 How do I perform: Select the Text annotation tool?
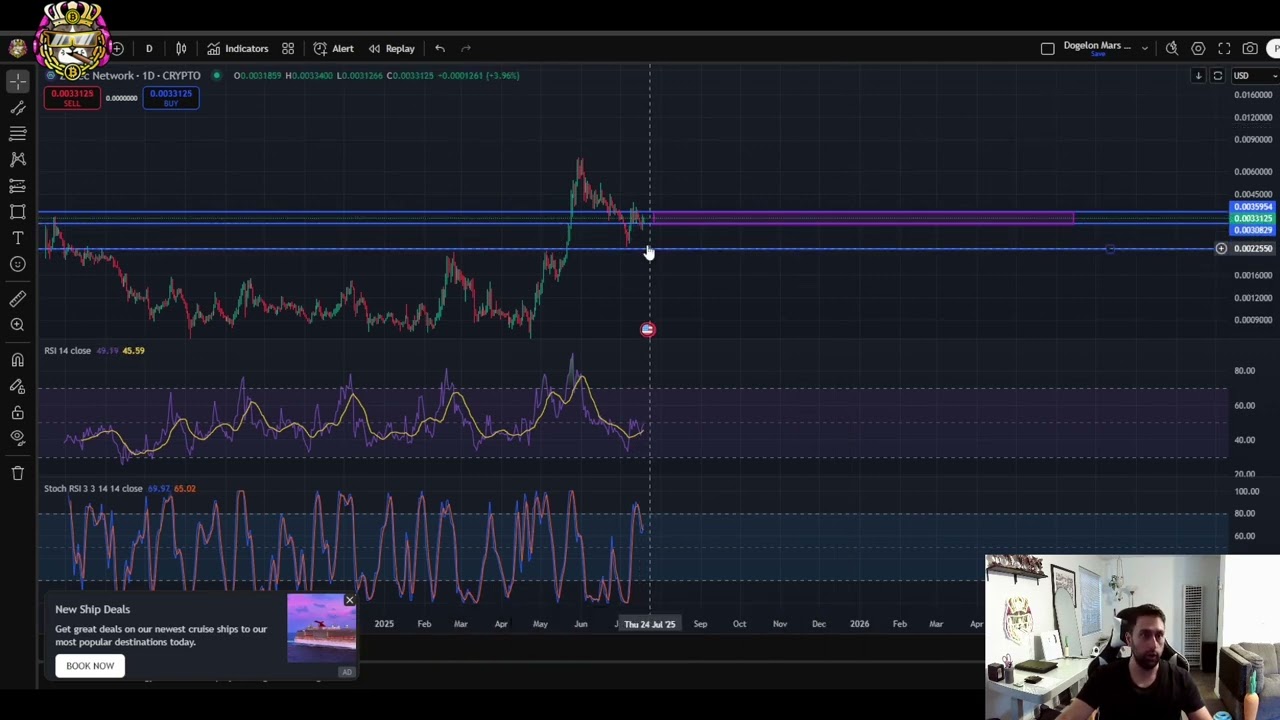[x=18, y=238]
